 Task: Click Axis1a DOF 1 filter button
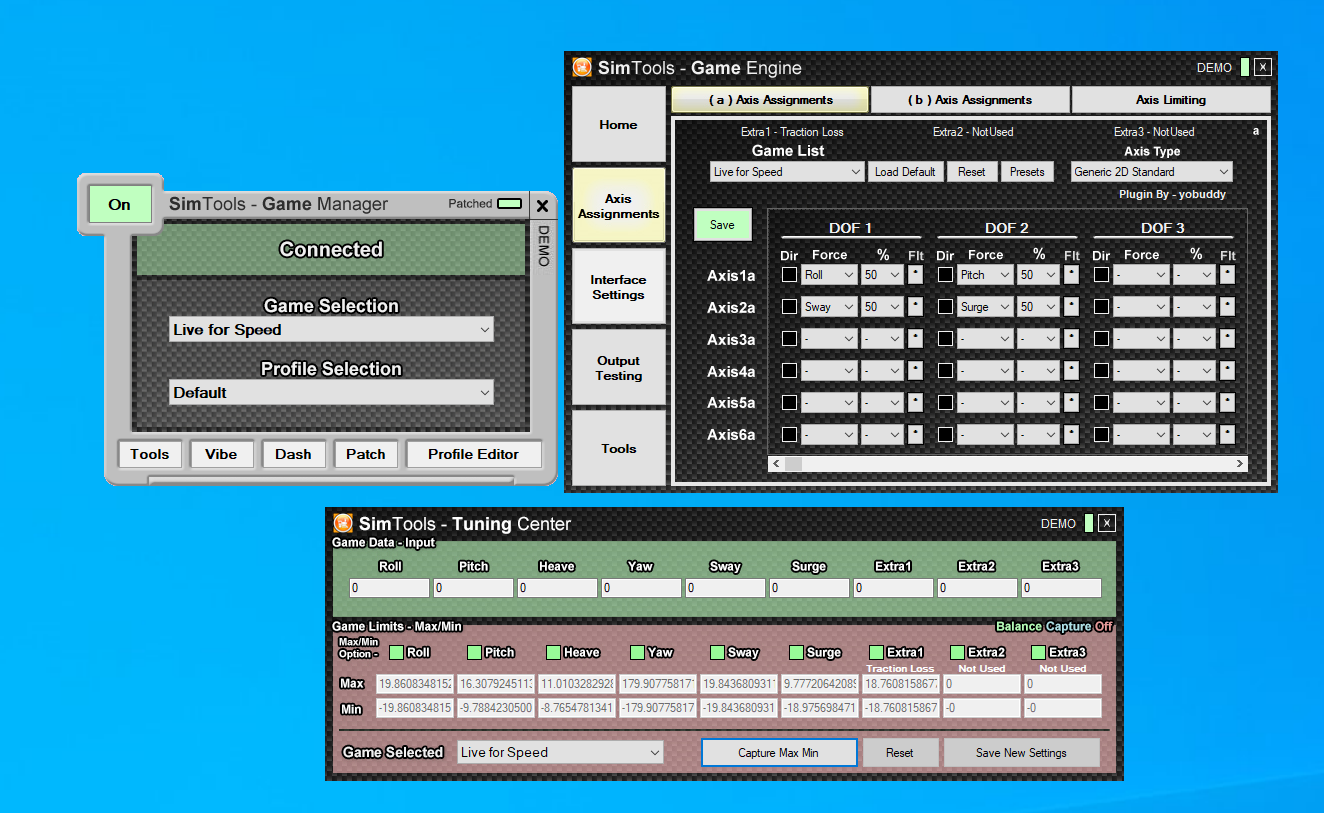(x=915, y=275)
